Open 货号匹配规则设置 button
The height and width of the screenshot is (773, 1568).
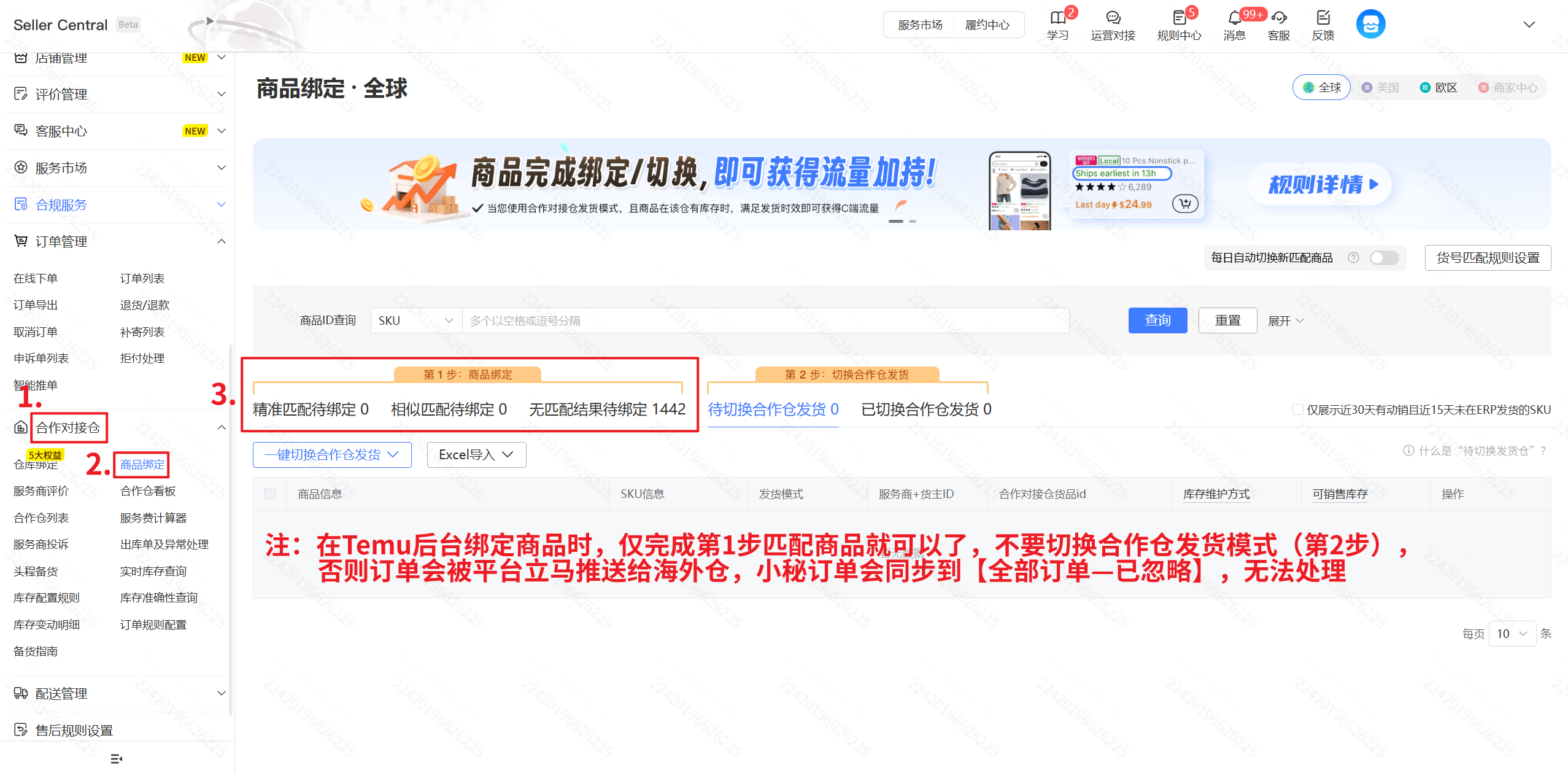pos(1487,258)
